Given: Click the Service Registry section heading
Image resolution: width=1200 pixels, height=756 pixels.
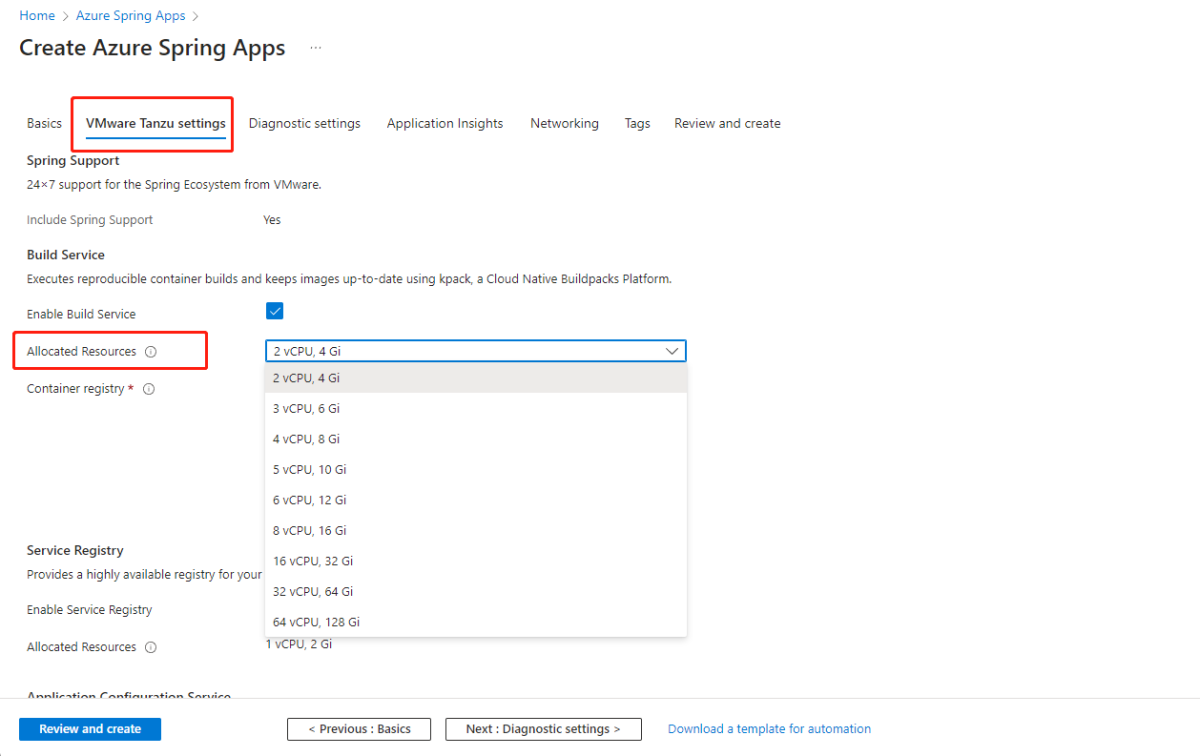Looking at the screenshot, I should tap(75, 551).
